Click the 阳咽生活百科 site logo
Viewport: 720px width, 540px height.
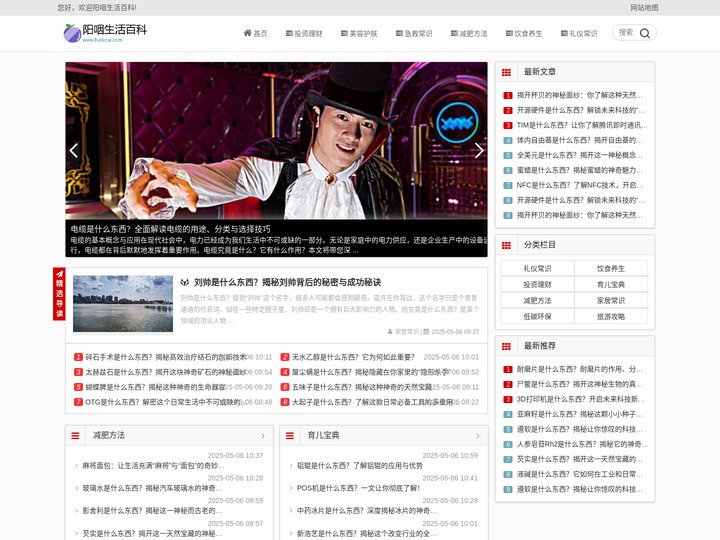[105, 33]
